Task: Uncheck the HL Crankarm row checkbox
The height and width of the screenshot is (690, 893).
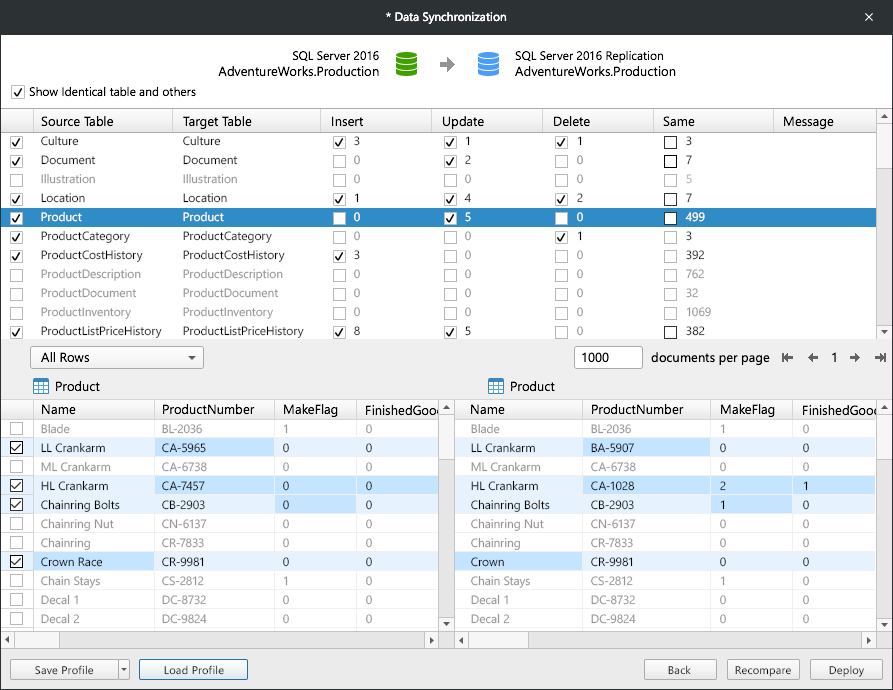Action: tap(17, 486)
